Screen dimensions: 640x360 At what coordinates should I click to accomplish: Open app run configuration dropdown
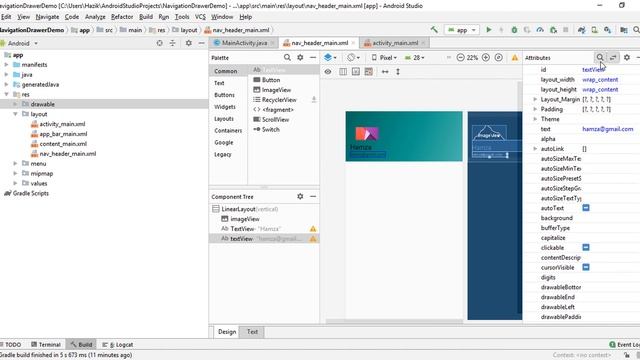(x=462, y=30)
